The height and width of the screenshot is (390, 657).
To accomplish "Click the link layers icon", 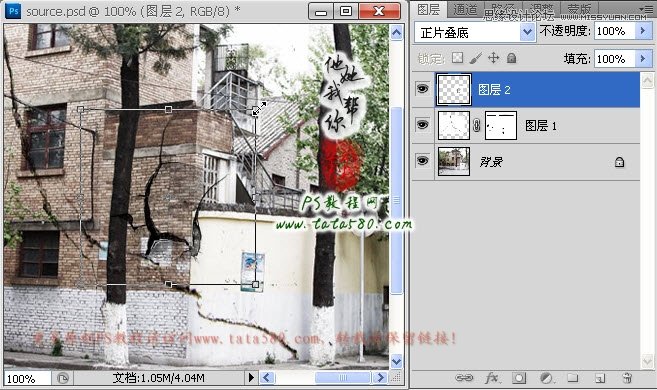I will click(x=464, y=378).
